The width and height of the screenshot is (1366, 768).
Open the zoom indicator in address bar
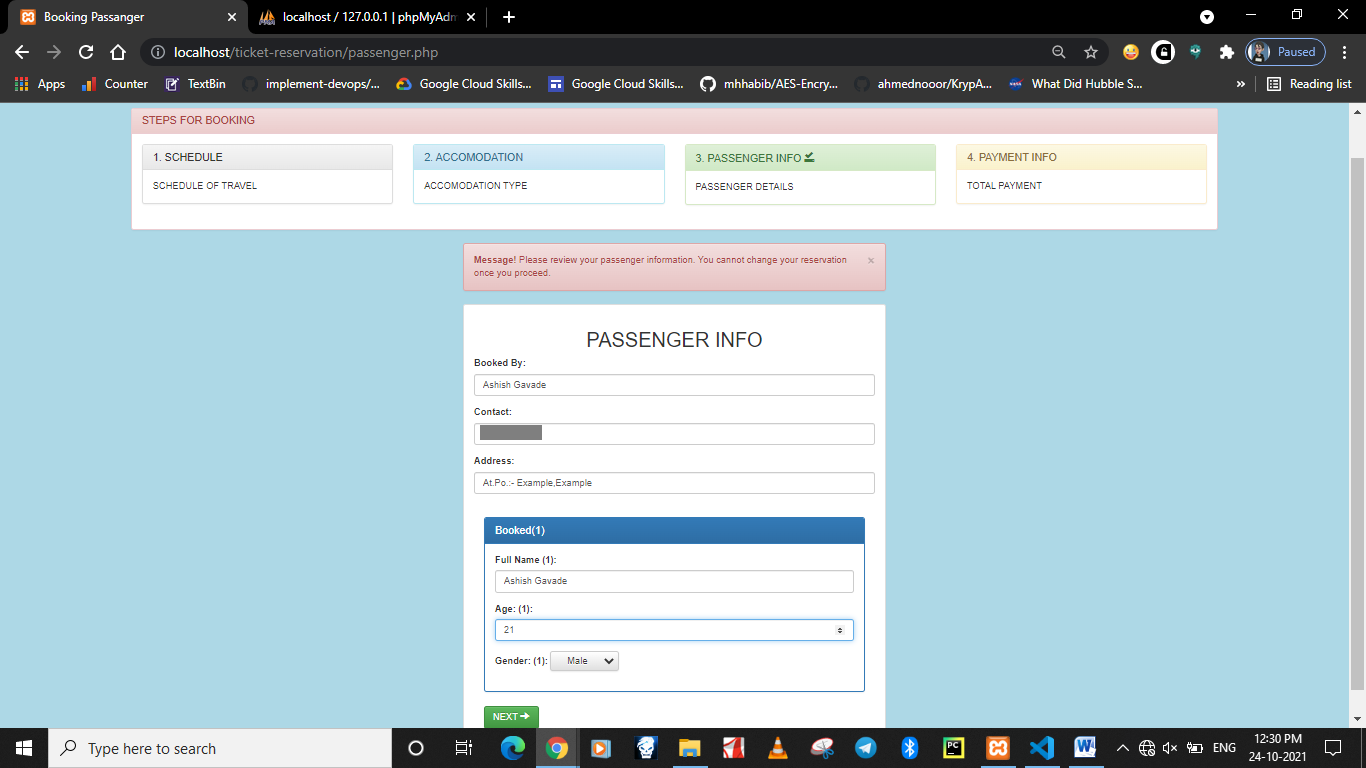click(1059, 52)
